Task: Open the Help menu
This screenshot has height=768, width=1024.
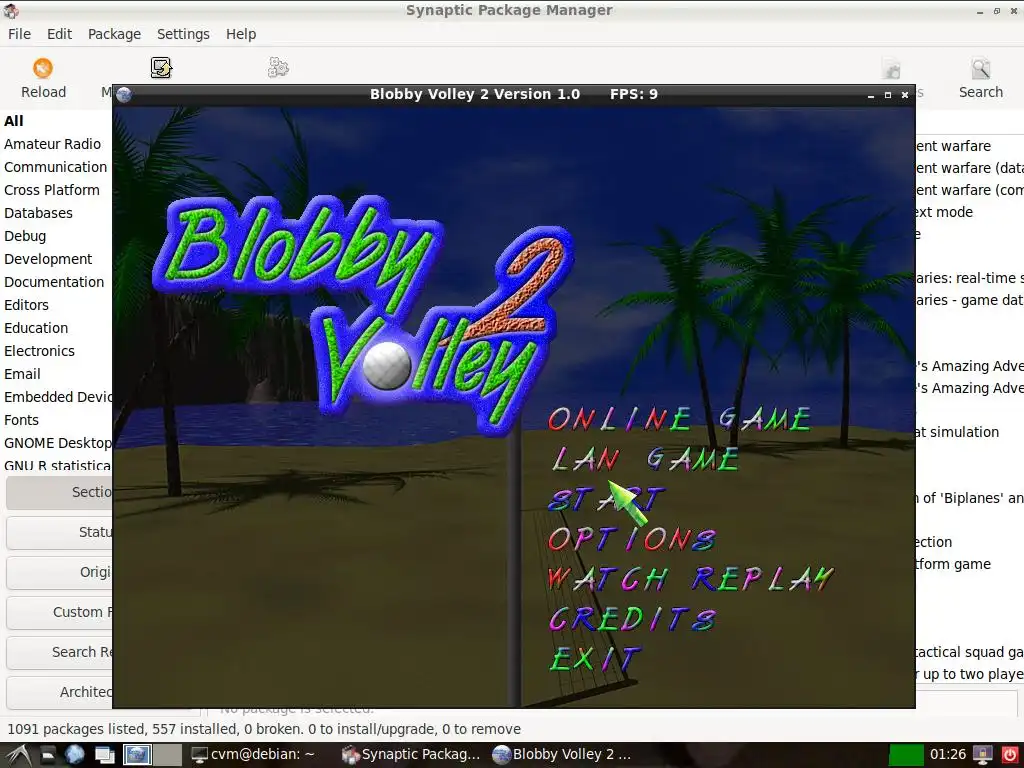Action: pyautogui.click(x=241, y=34)
